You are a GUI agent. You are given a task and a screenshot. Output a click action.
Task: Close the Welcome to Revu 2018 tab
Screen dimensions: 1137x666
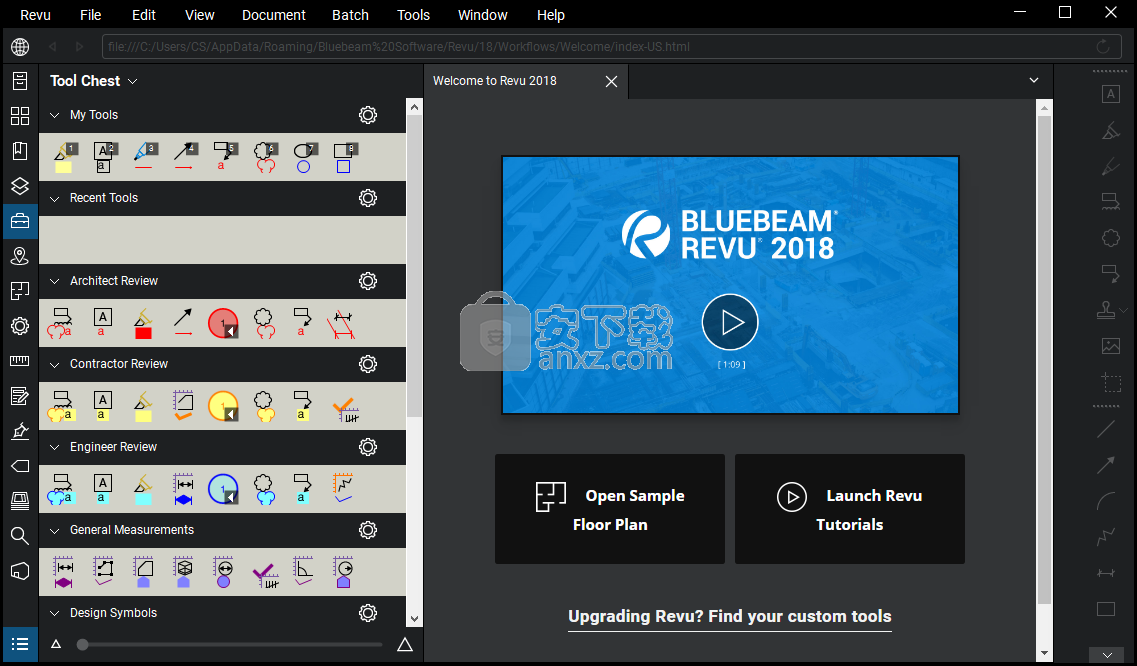click(x=611, y=81)
